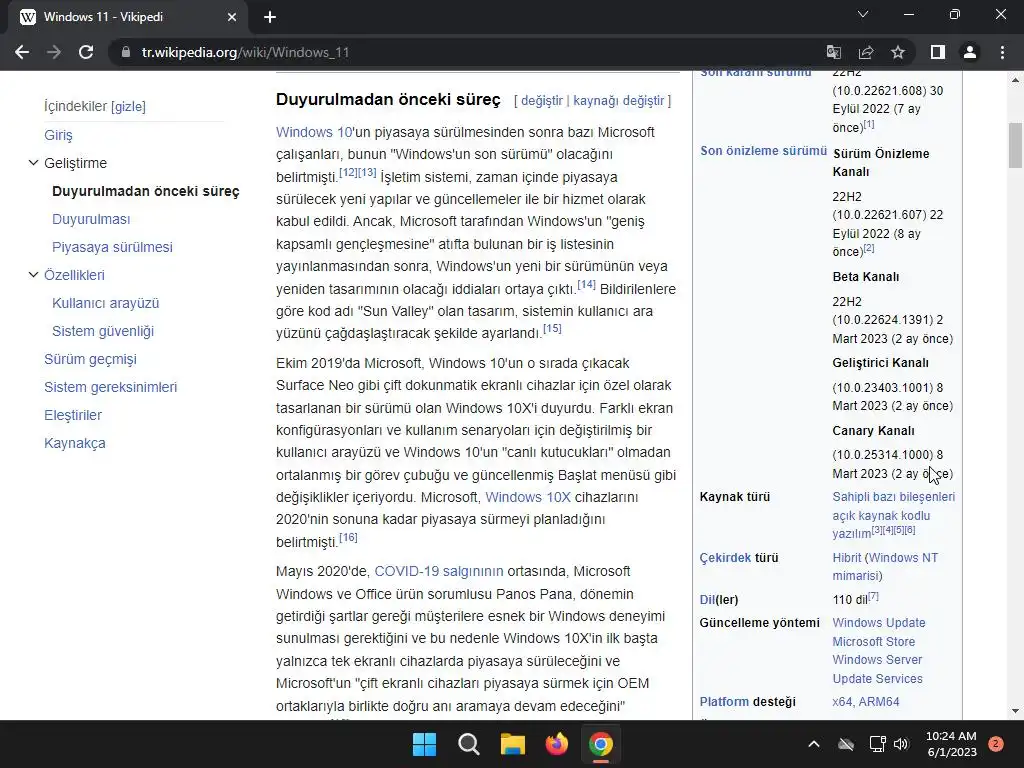Show hidden system tray icons
The width and height of the screenshot is (1024, 768).
814,744
